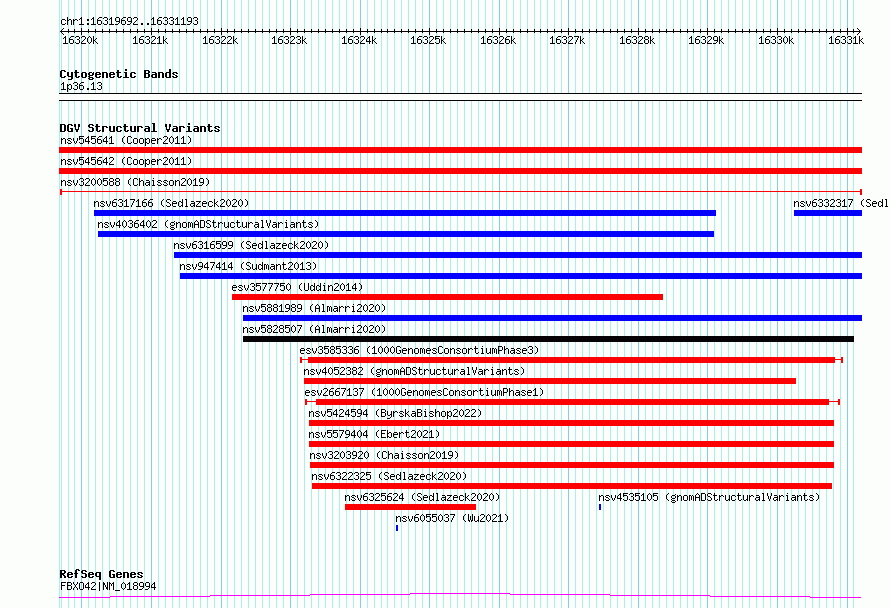Select the nsv545642 (Cooper2011) variant label

click(126, 161)
